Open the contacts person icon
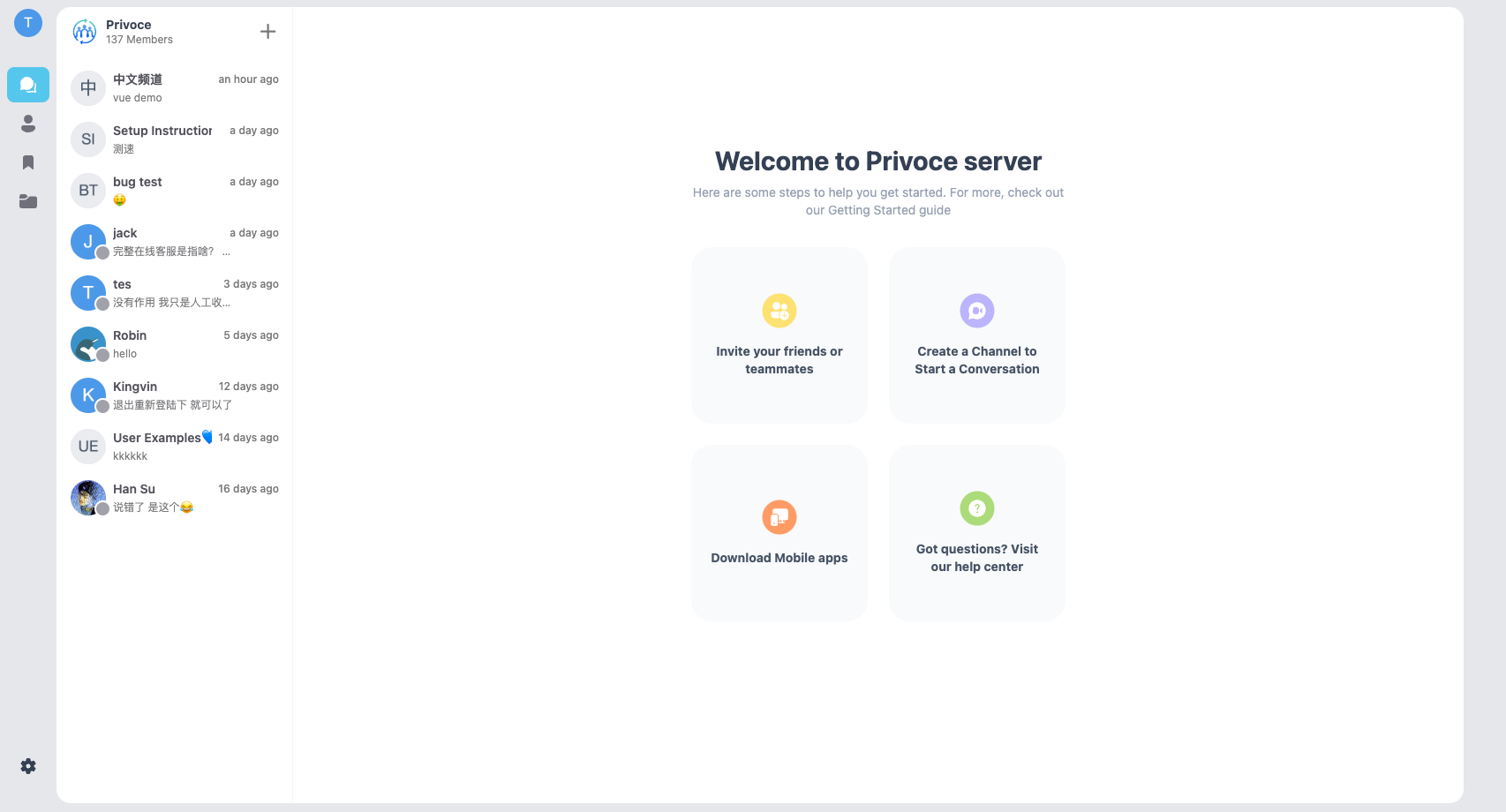Viewport: 1506px width, 812px height. click(x=28, y=124)
